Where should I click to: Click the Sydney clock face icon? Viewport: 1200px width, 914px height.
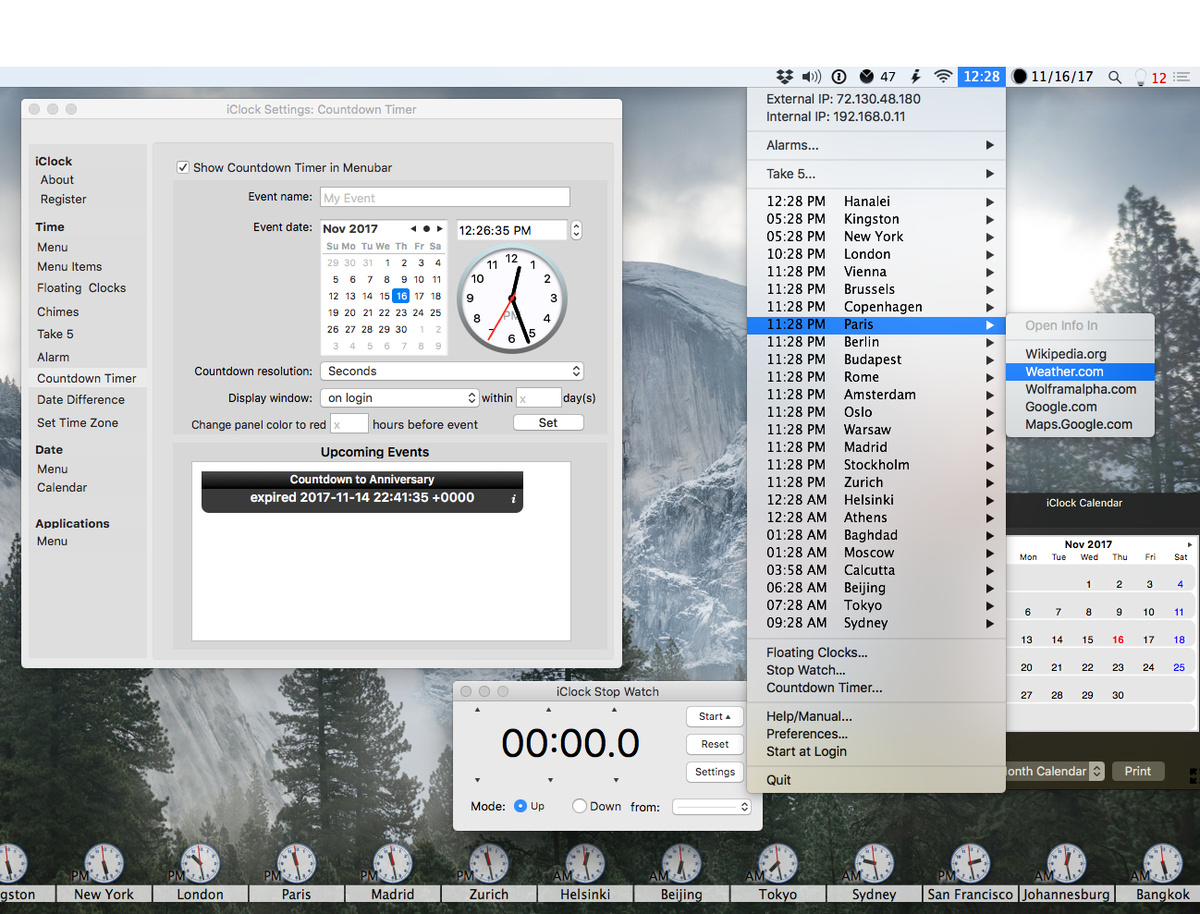tap(873, 862)
